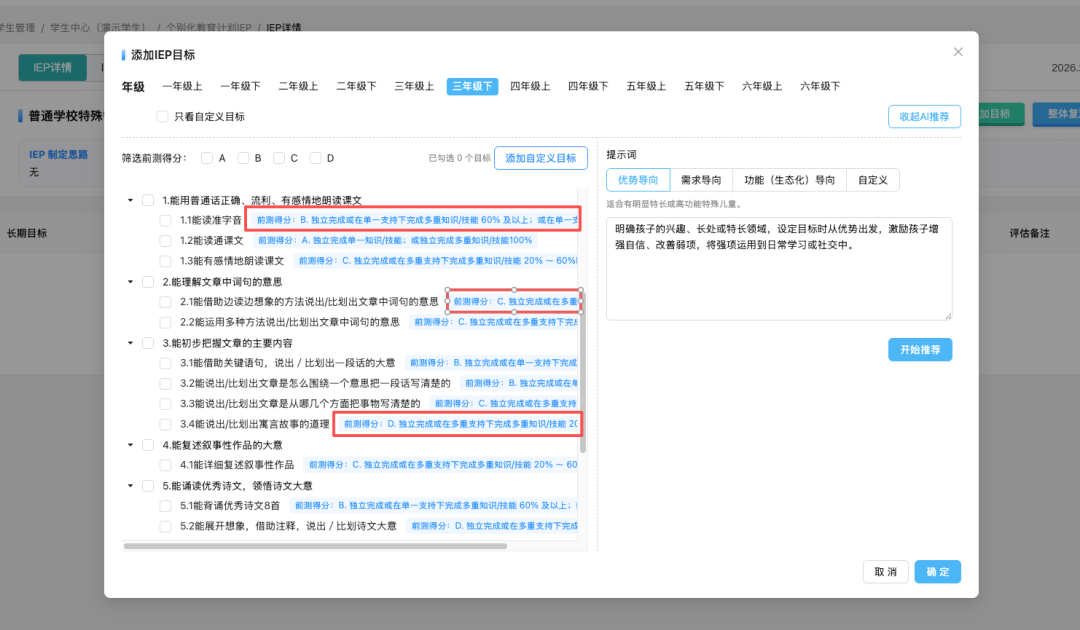Image resolution: width=1080 pixels, height=630 pixels.
Task: Collapse goal 4.能复述叙事性作品的大意
Action: click(130, 445)
